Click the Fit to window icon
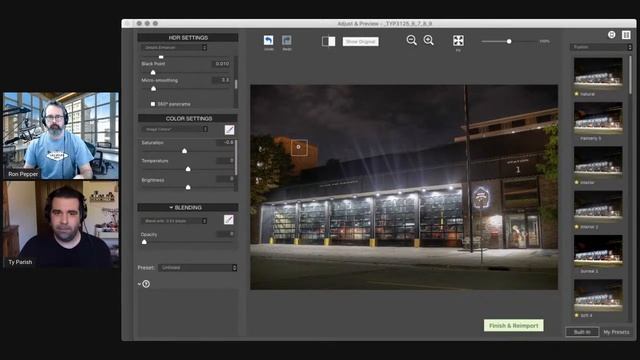Image resolution: width=640 pixels, height=360 pixels. tap(458, 40)
